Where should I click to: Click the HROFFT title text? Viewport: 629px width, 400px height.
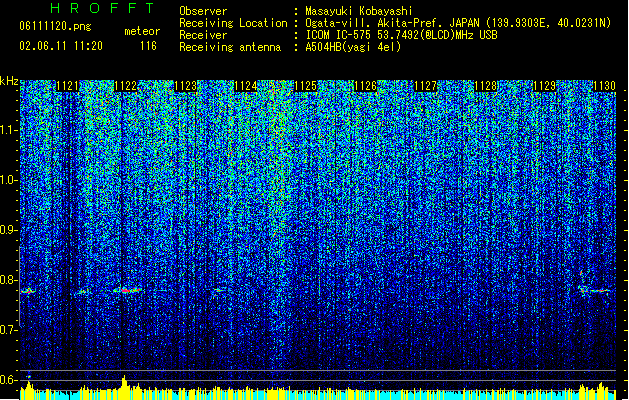(x=102, y=8)
